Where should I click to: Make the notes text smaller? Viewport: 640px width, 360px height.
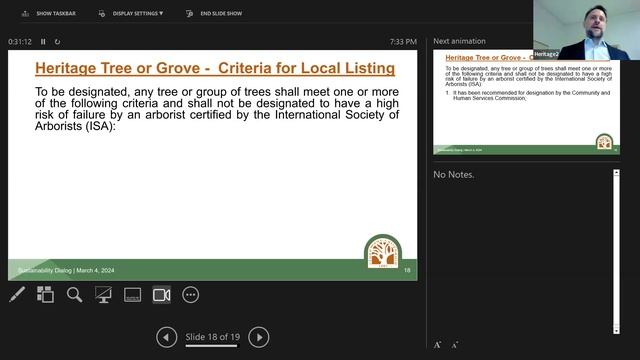click(455, 345)
